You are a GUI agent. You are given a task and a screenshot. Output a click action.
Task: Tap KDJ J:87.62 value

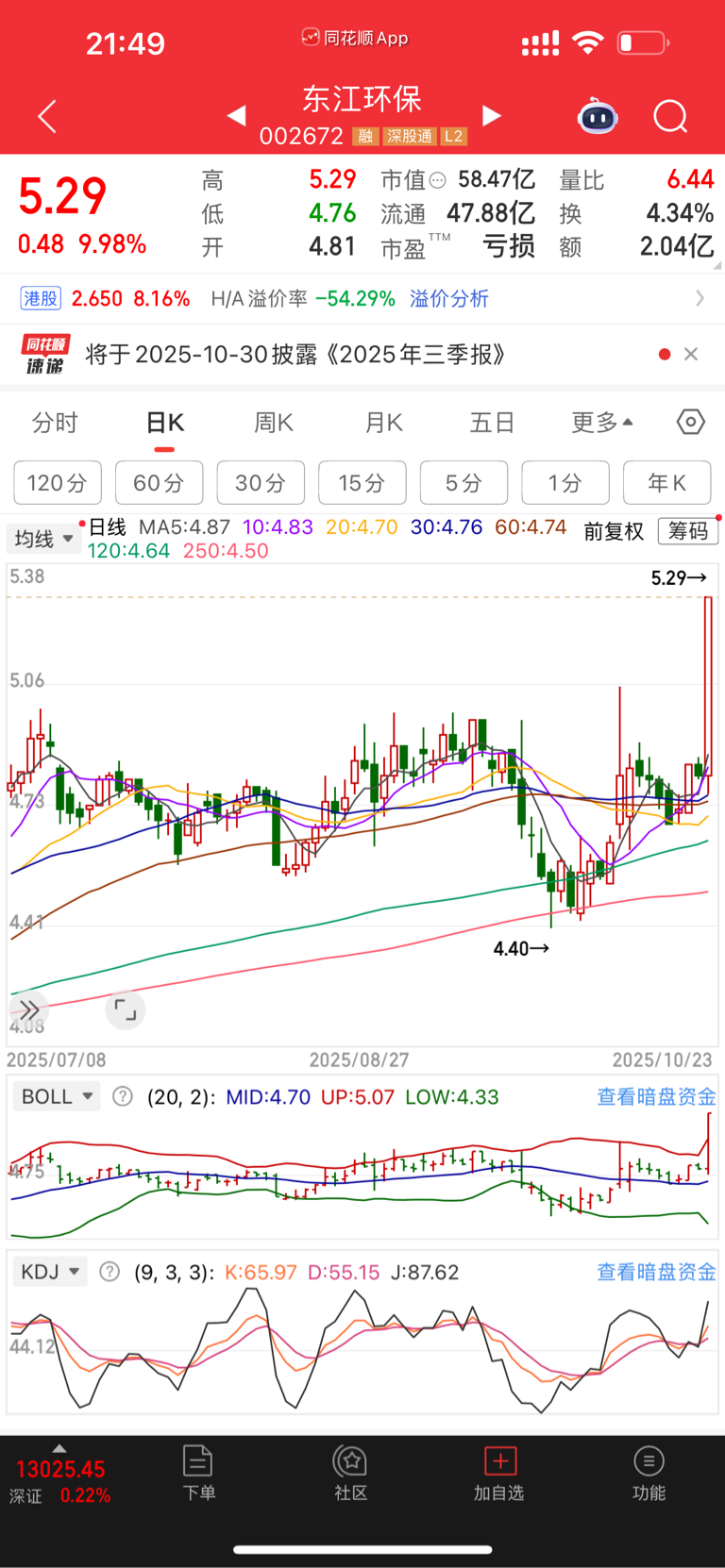[423, 1272]
